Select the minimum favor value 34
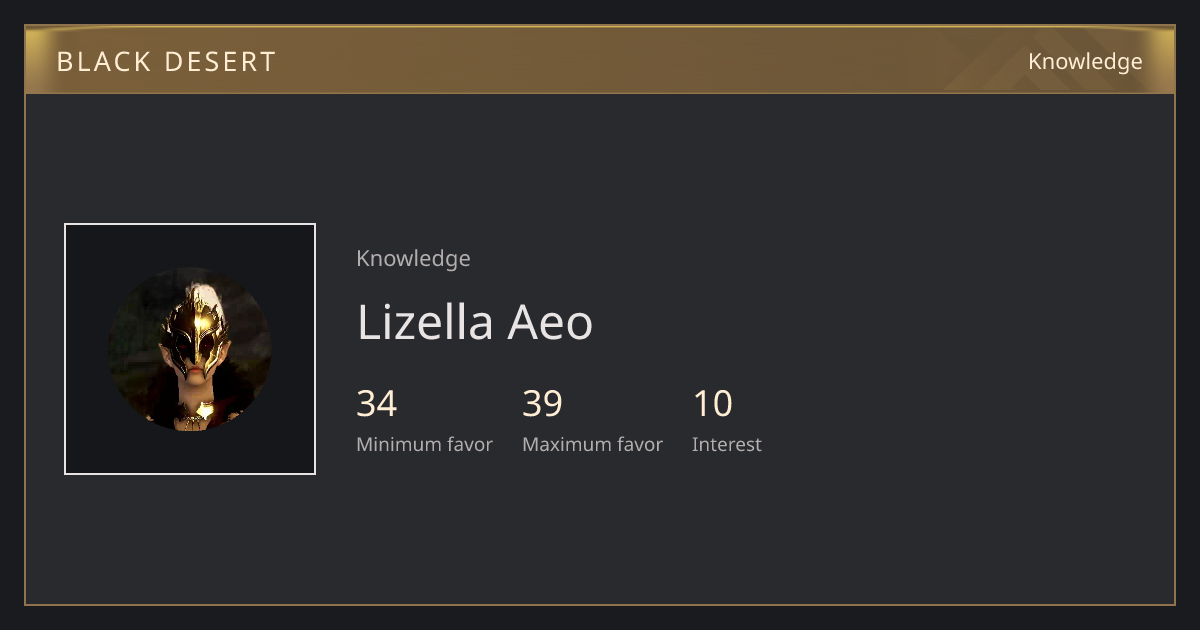1200x630 pixels. pyautogui.click(x=377, y=404)
